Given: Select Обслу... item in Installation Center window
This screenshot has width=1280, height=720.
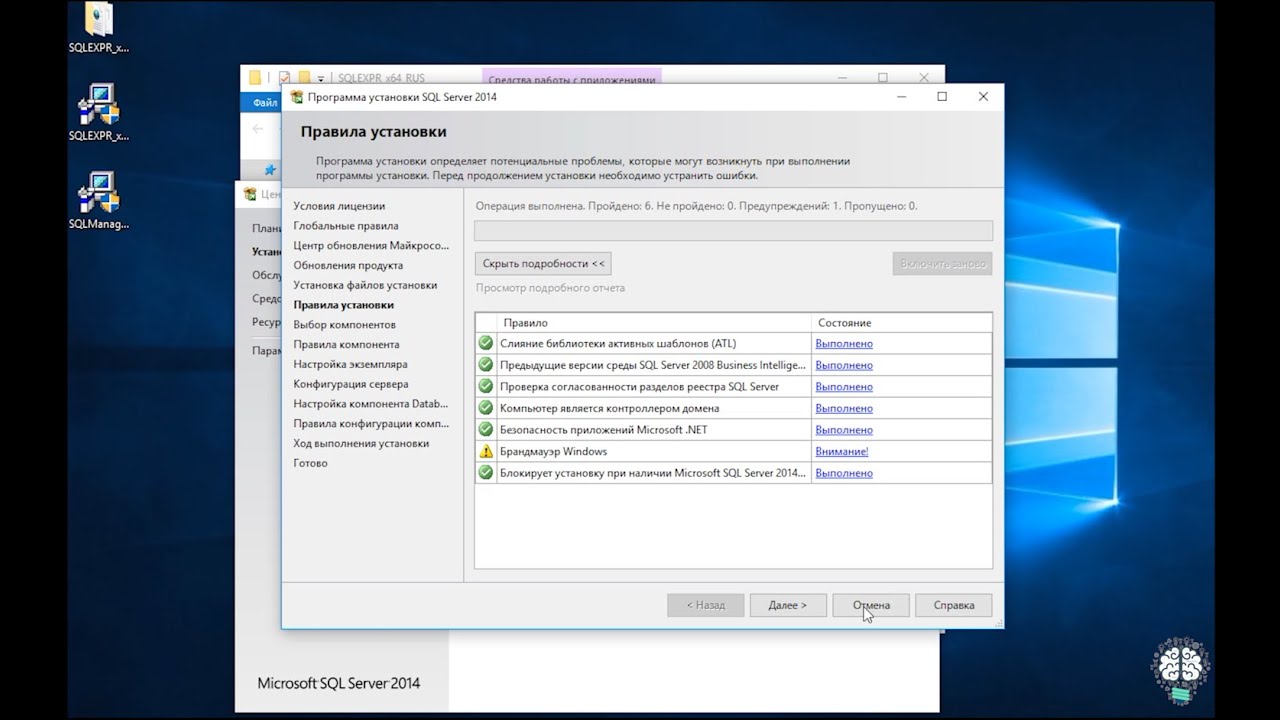Looking at the screenshot, I should [x=266, y=275].
